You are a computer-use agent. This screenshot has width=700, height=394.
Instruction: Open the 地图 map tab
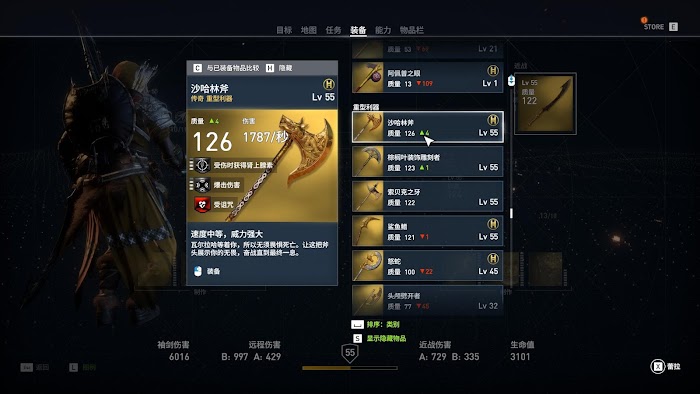coord(308,30)
